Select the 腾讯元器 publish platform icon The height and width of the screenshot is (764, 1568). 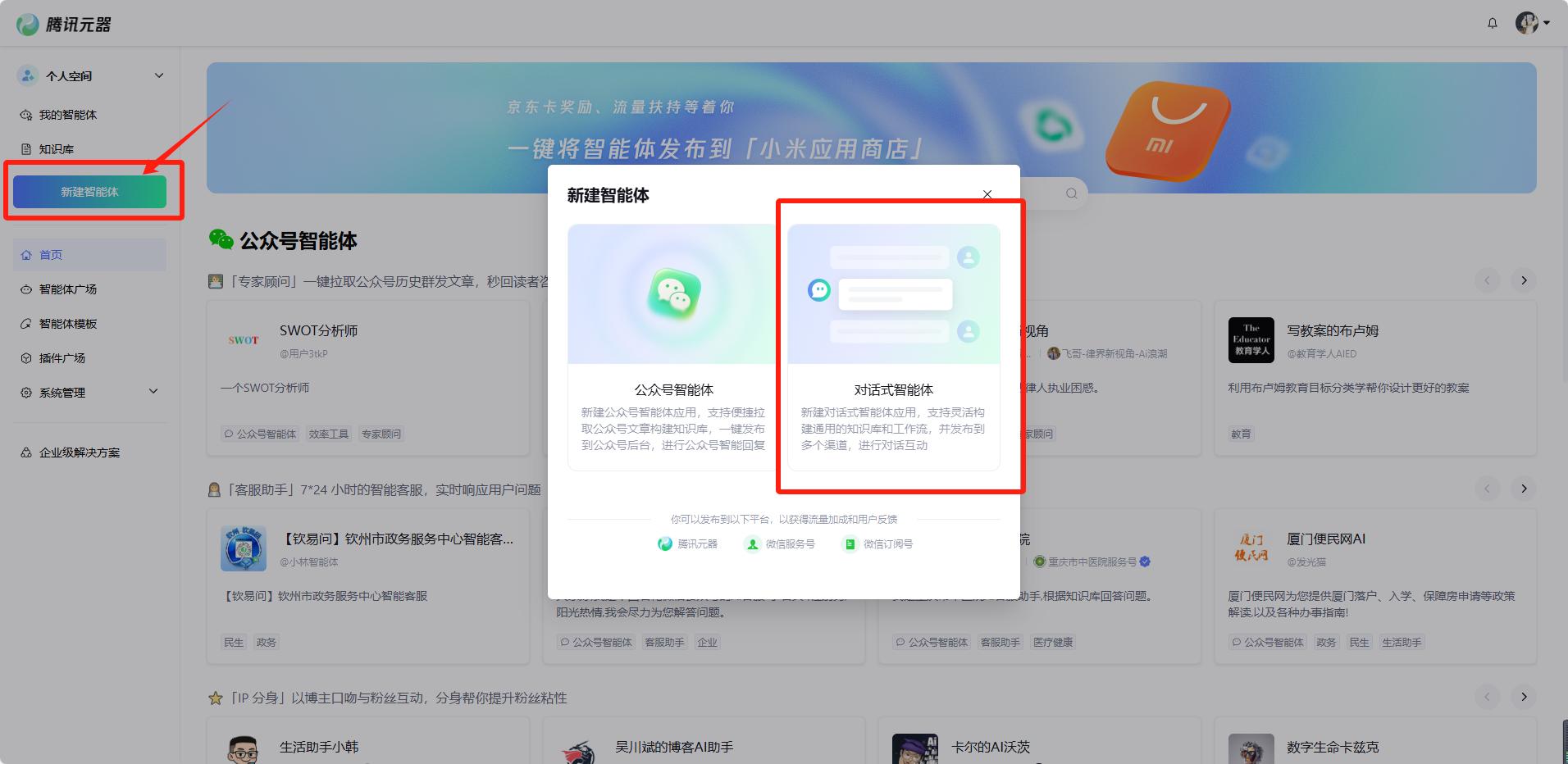[x=663, y=543]
